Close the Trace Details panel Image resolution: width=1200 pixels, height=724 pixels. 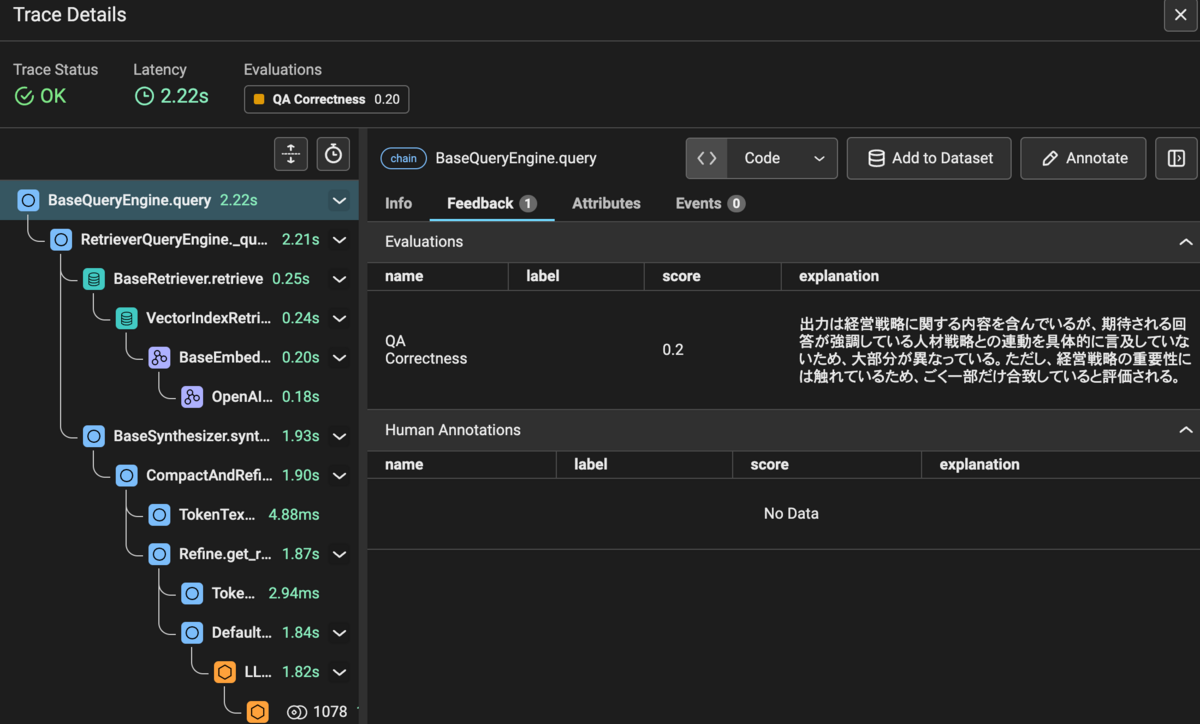tap(1180, 15)
